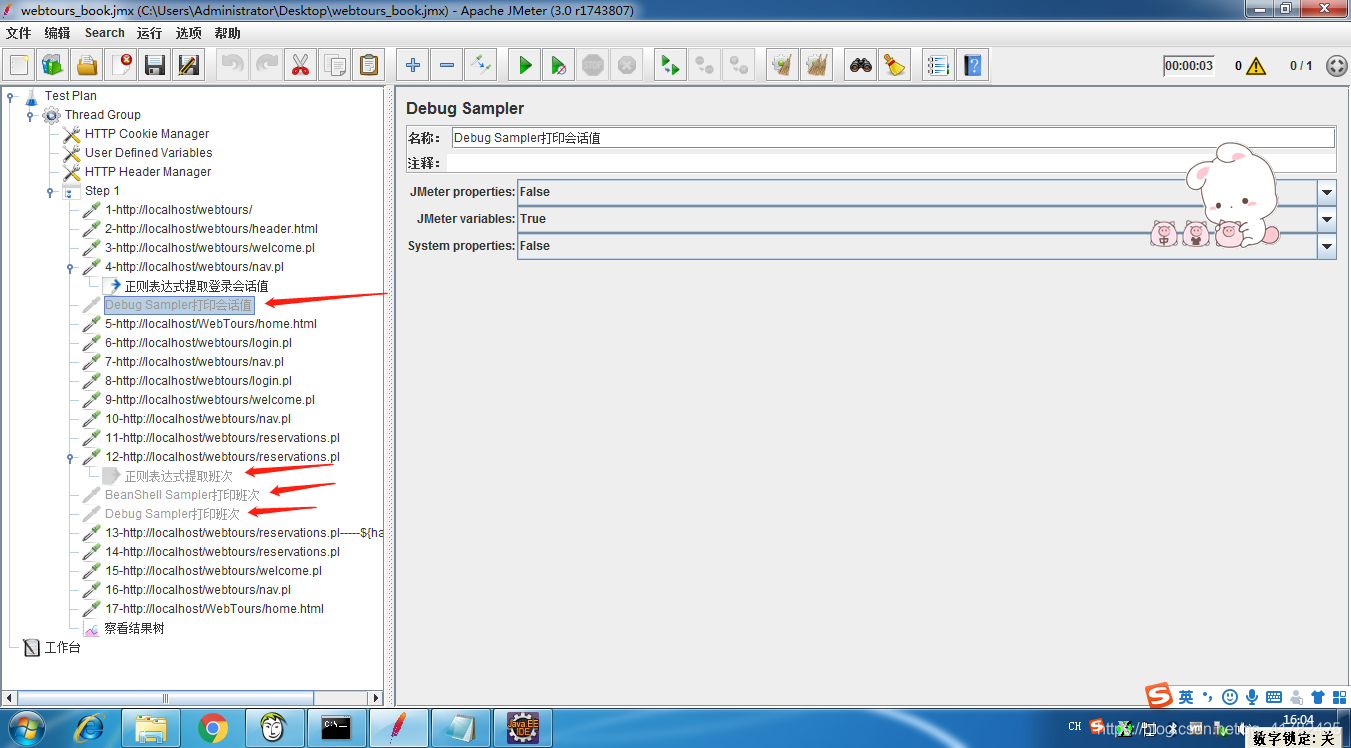1351x748 pixels.
Task: Select BeanShell Sampler打印班次 in tree
Action: click(x=182, y=495)
